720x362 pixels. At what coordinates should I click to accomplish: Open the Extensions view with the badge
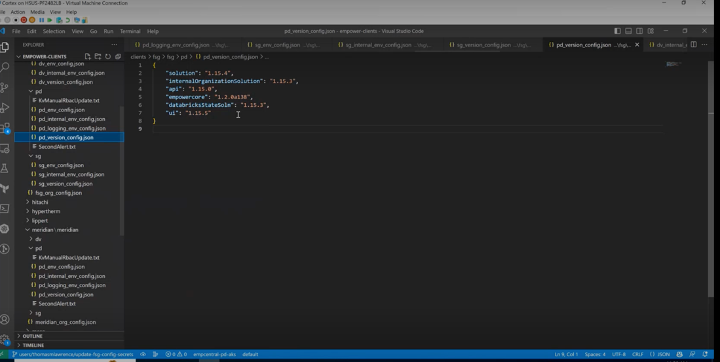(x=5, y=128)
